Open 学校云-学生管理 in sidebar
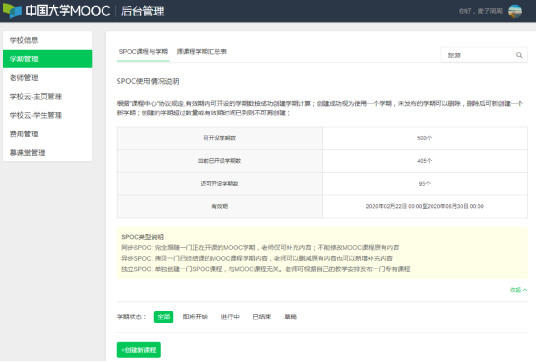Viewport: 536px width, 362px height. (x=48, y=115)
